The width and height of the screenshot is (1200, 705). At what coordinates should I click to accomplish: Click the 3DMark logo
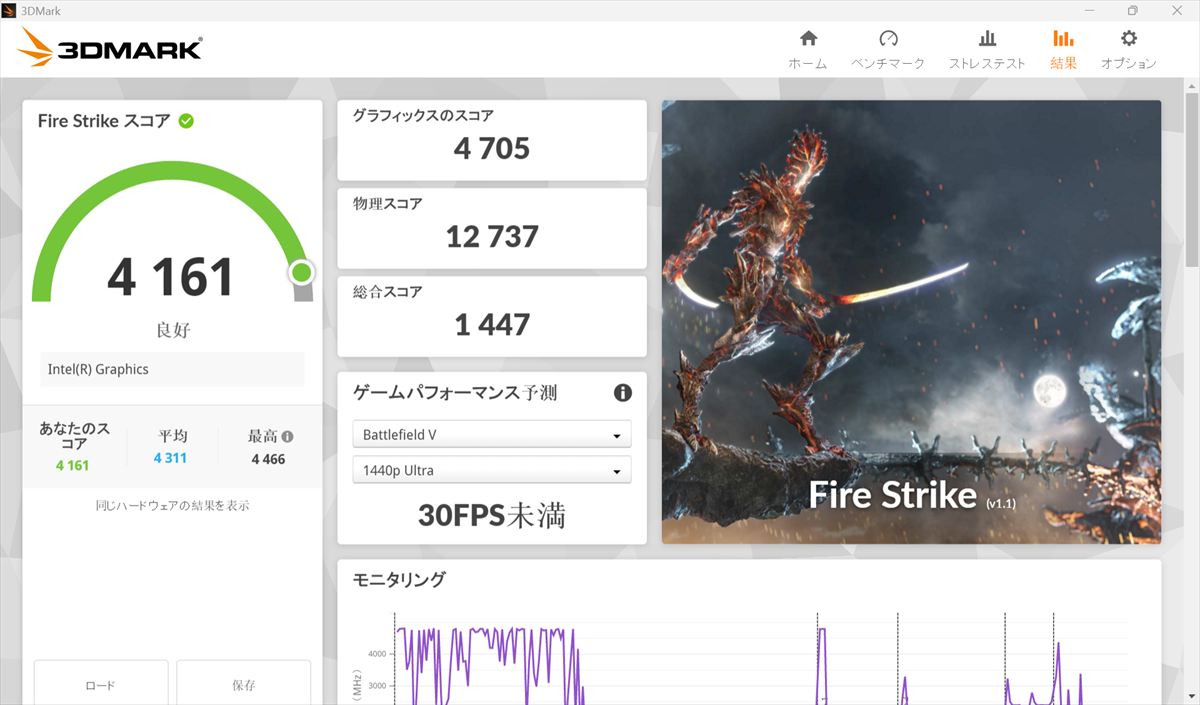(110, 47)
